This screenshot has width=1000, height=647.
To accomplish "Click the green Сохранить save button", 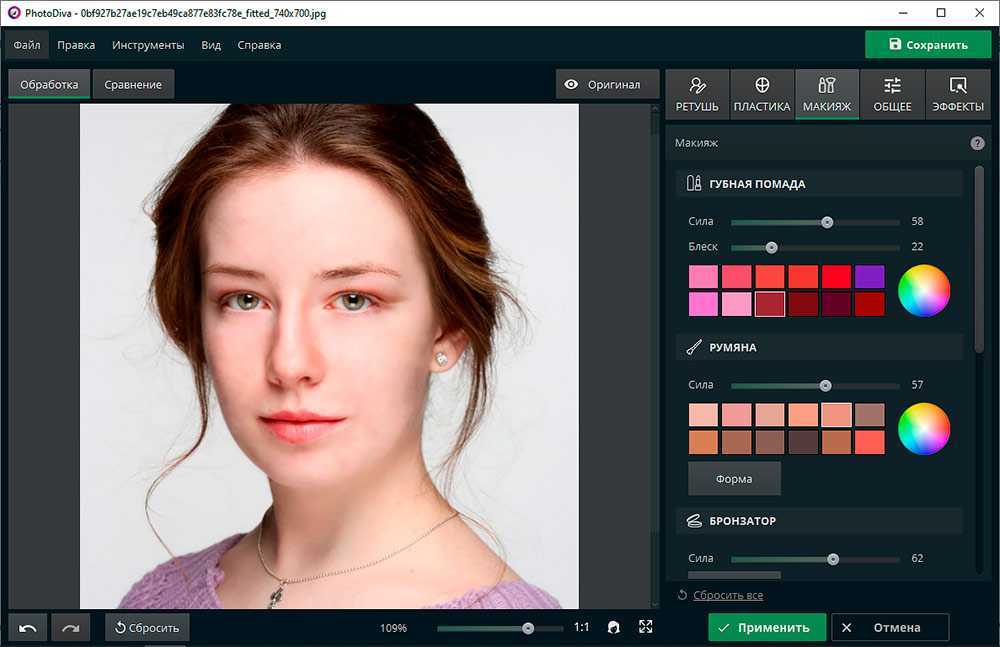I will click(x=928, y=45).
